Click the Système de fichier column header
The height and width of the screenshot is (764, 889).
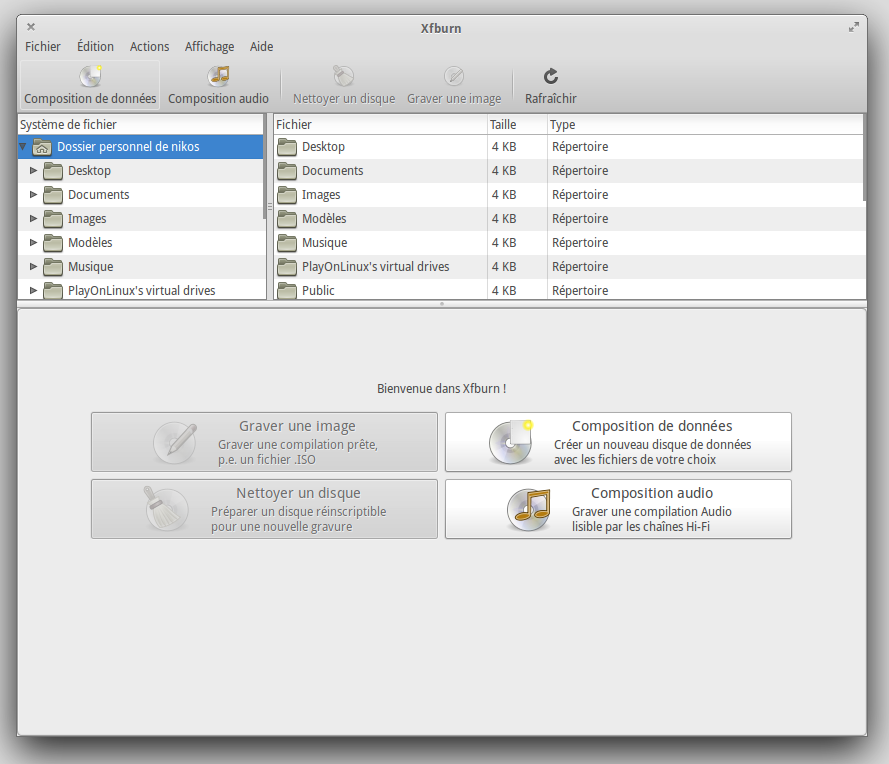141,125
